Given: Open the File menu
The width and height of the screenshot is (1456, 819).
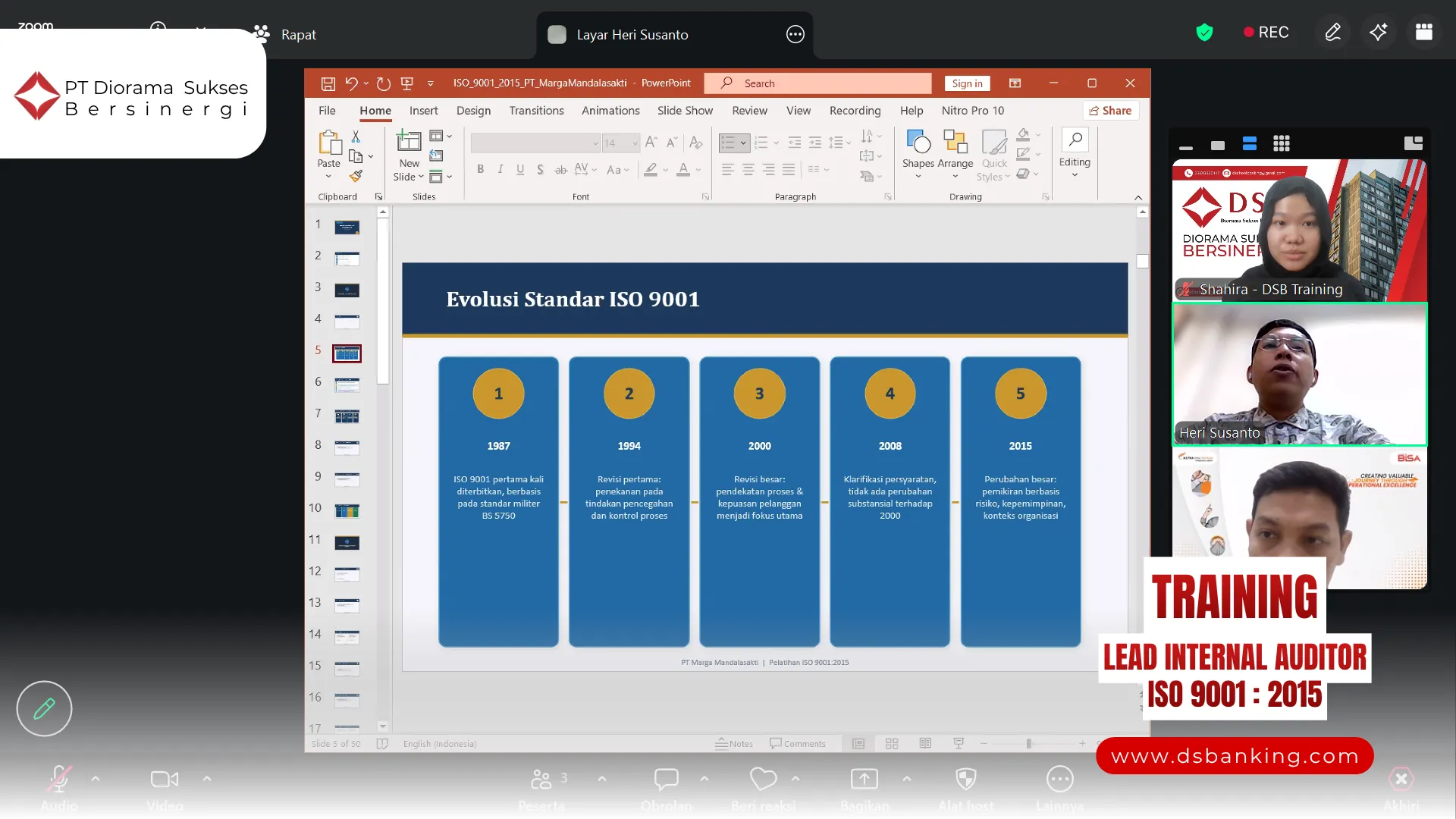Looking at the screenshot, I should (327, 111).
